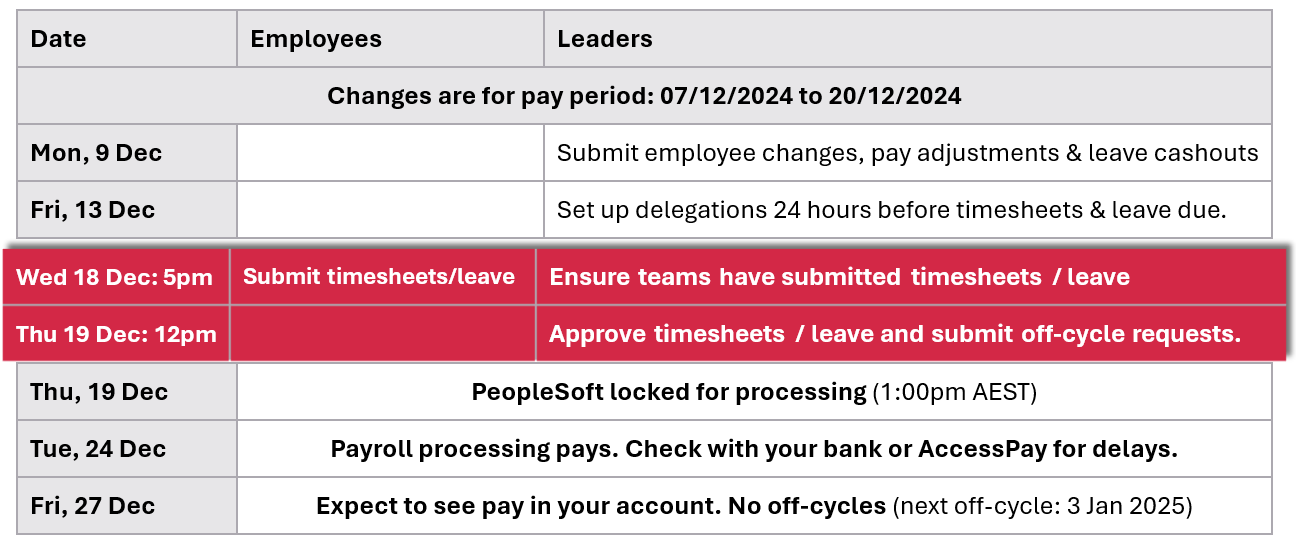Click the empty Employees cell for Mon, 9 Dec
The height and width of the screenshot is (550, 1296).
390,153
